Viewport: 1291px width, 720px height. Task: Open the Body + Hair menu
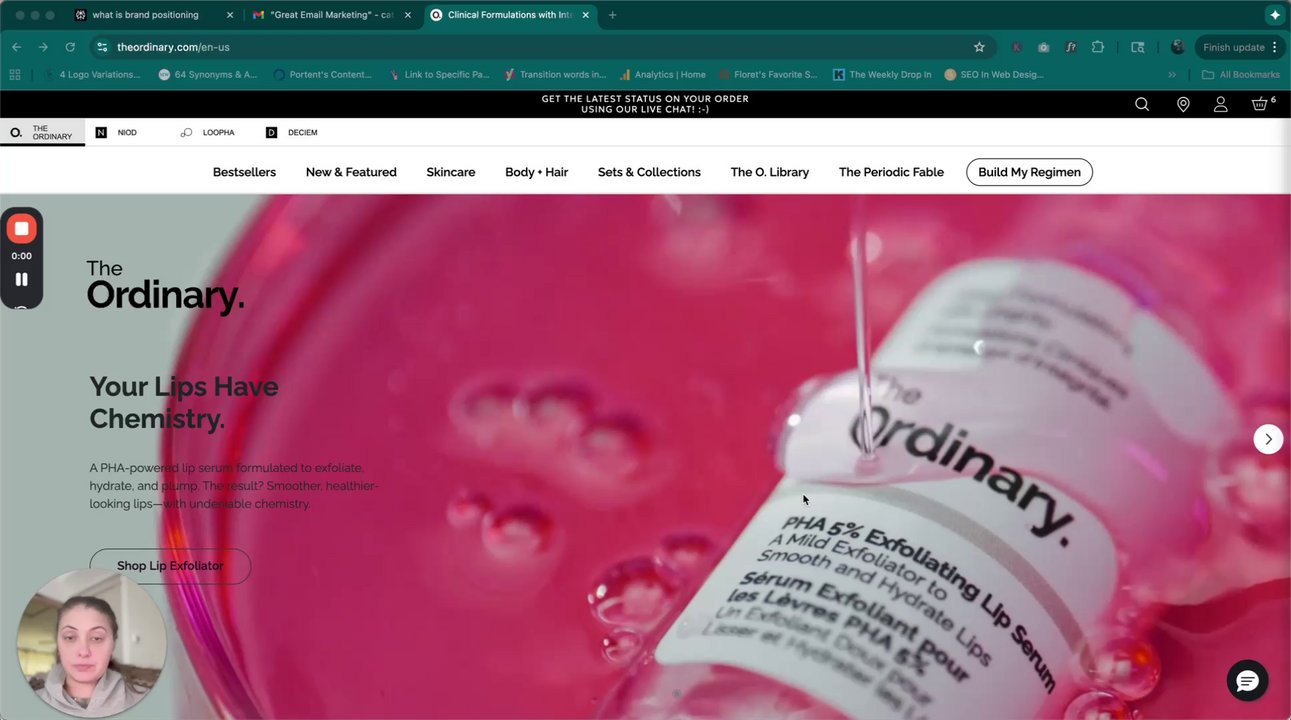pos(536,172)
